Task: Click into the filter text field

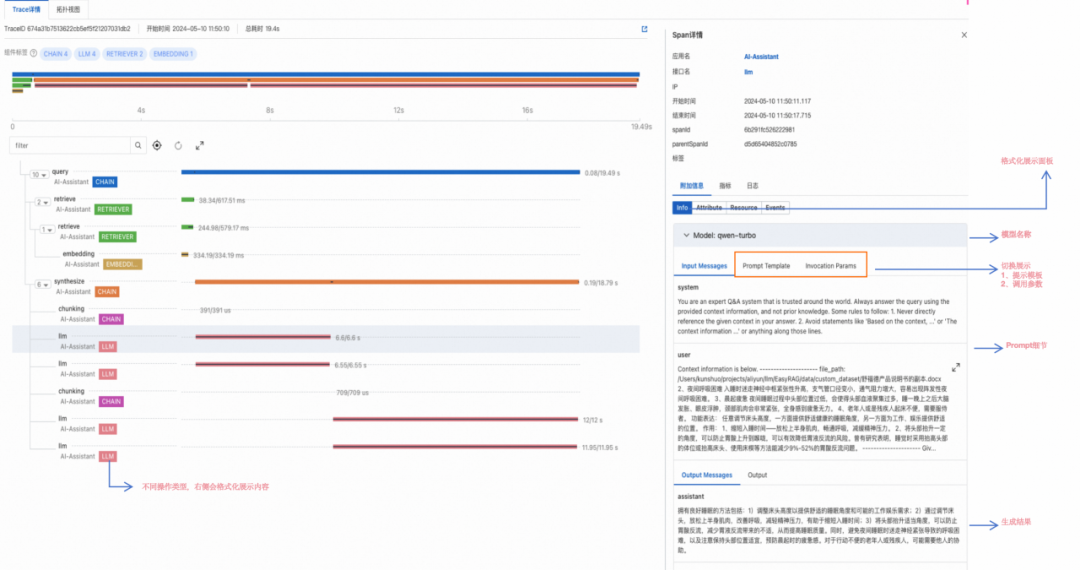Action: point(70,145)
